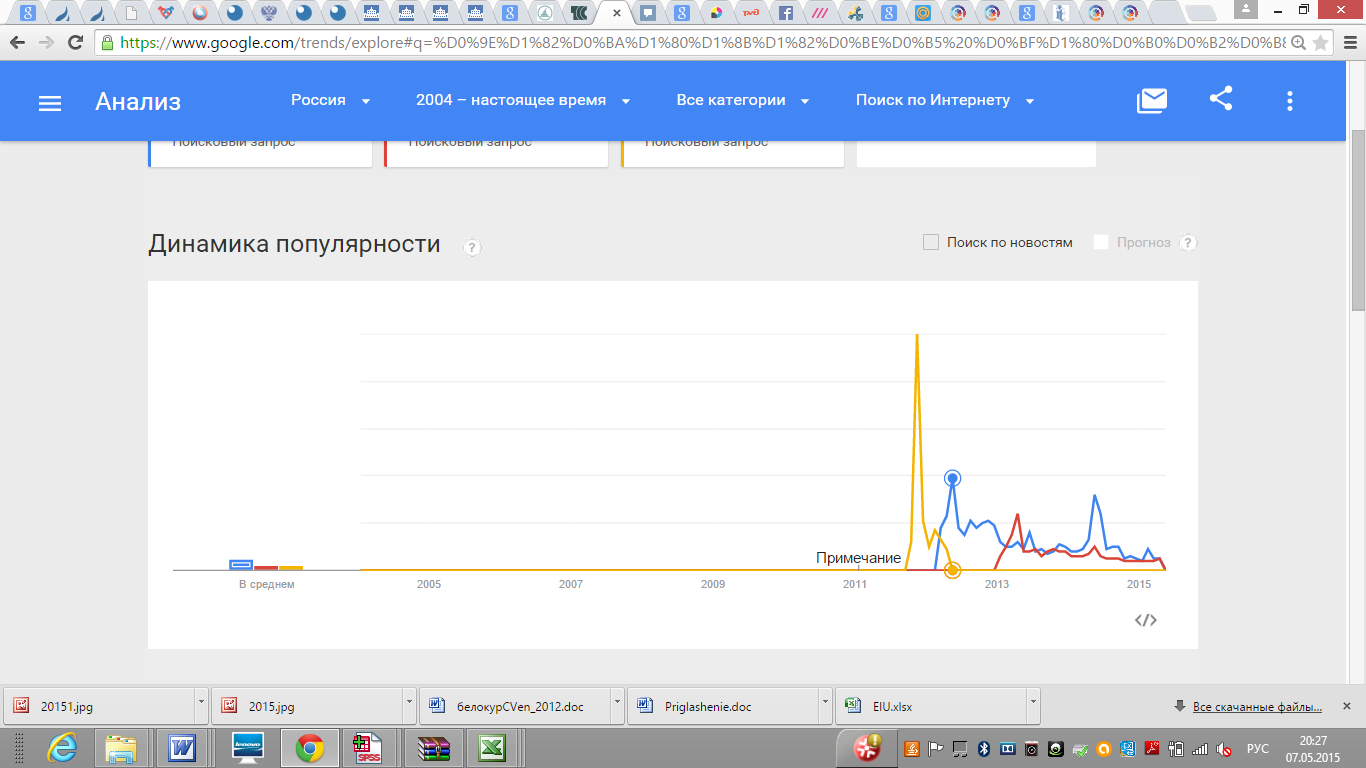
Task: Click the zoom magnifier icon in address bar
Action: click(x=1298, y=43)
